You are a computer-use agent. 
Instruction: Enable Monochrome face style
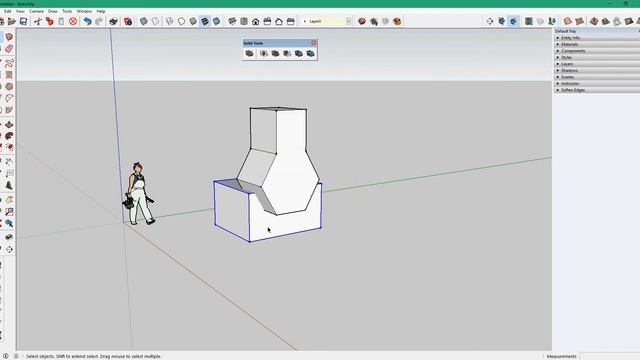[216, 21]
